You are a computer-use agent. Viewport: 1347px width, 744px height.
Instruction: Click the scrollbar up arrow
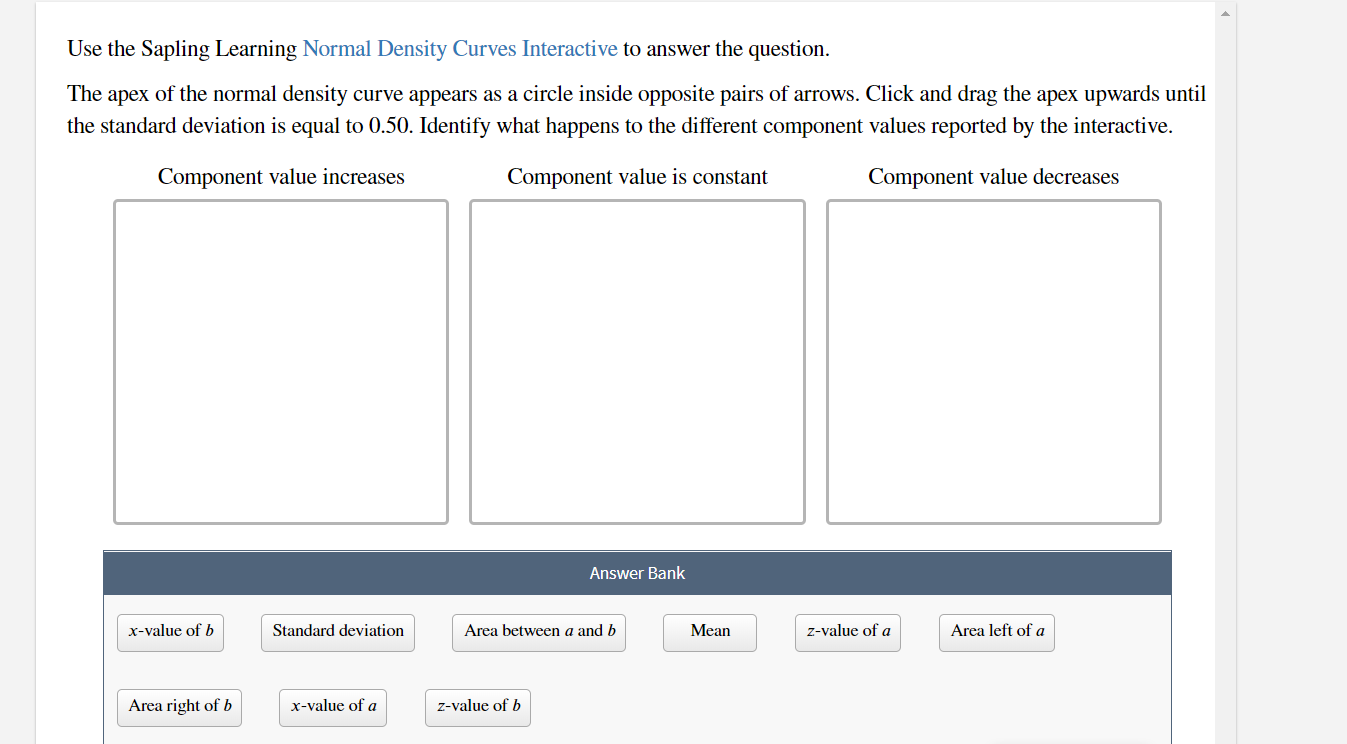[x=1224, y=12]
